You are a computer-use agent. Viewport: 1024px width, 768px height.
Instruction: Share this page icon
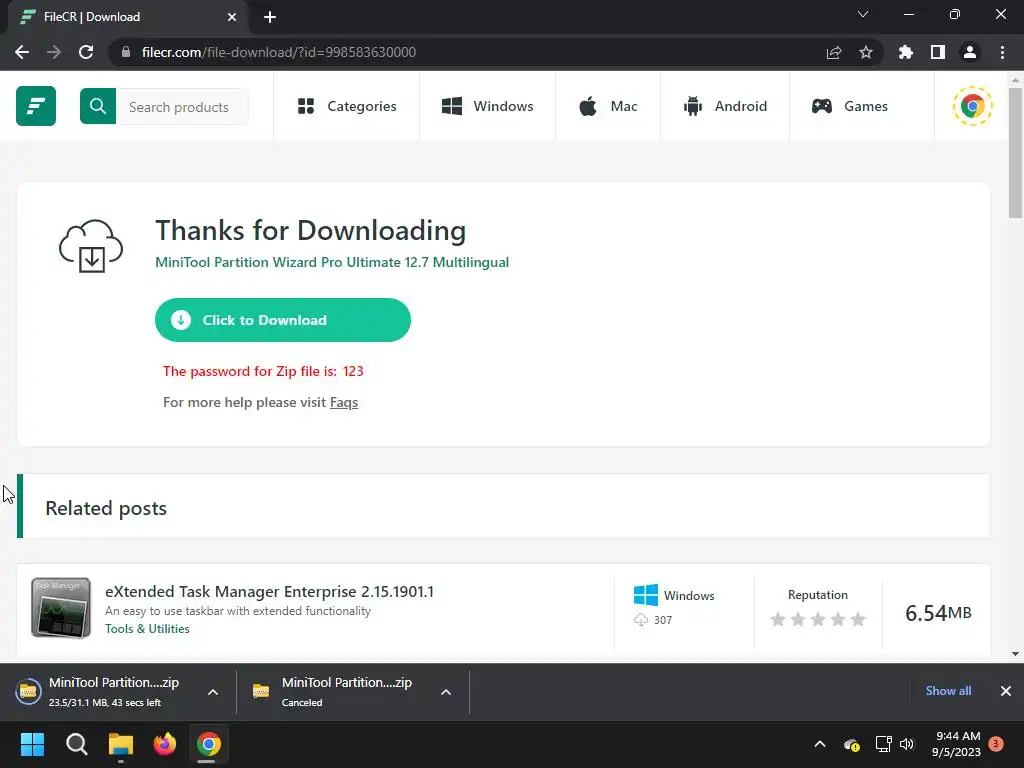click(834, 52)
